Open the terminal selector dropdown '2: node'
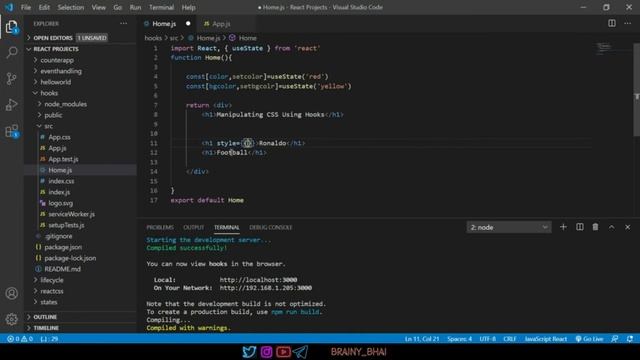 pyautogui.click(x=509, y=227)
